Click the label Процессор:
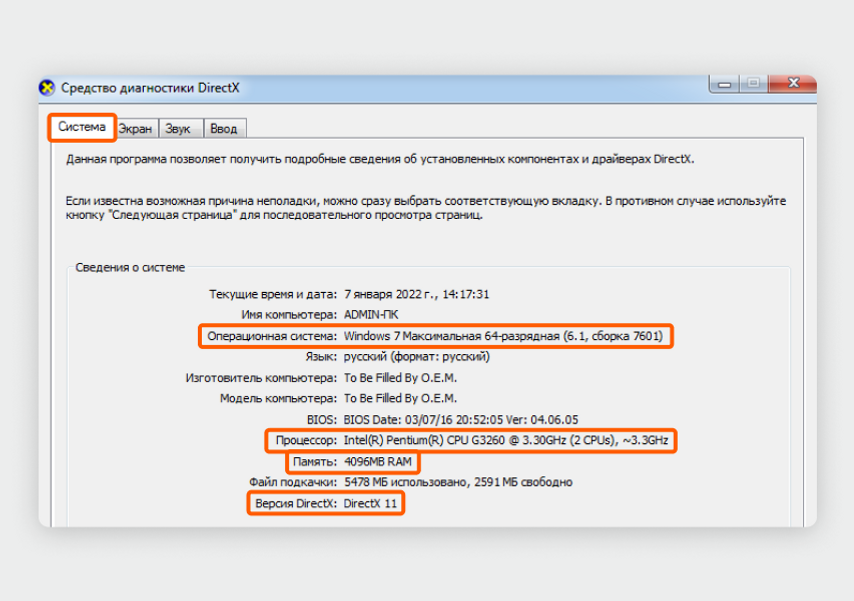This screenshot has width=854, height=601. click(306, 440)
